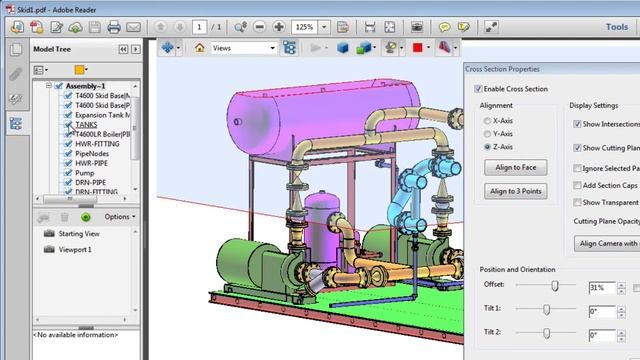The width and height of the screenshot is (640, 360).
Task: Collapse the Model Tree panel
Action: pos(123,49)
